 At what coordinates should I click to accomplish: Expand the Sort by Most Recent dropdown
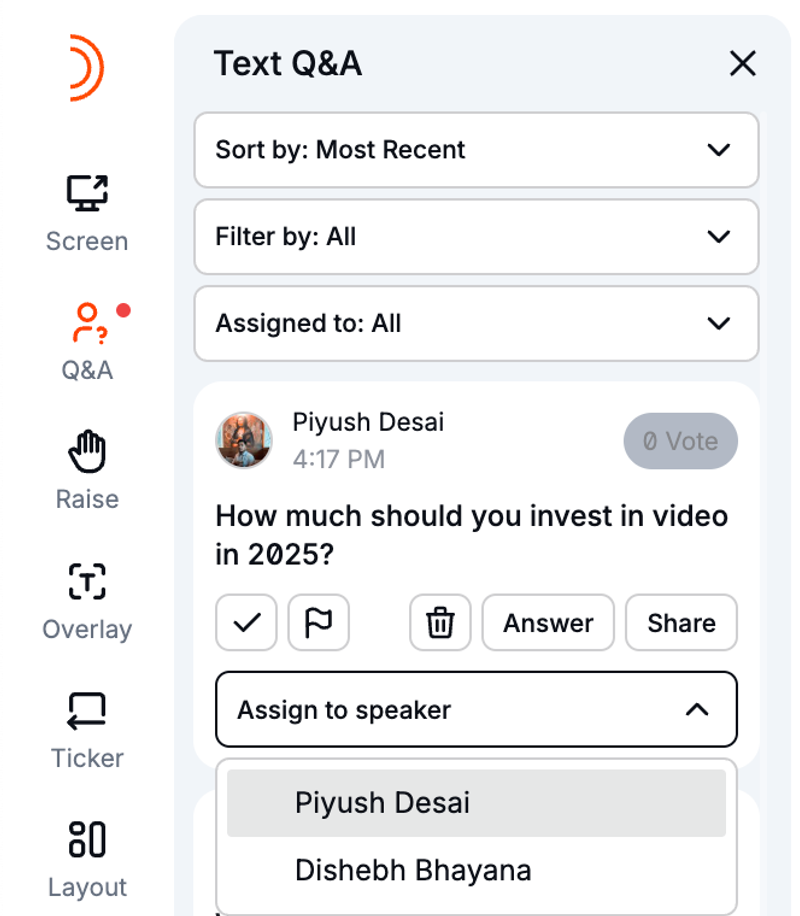(x=476, y=150)
